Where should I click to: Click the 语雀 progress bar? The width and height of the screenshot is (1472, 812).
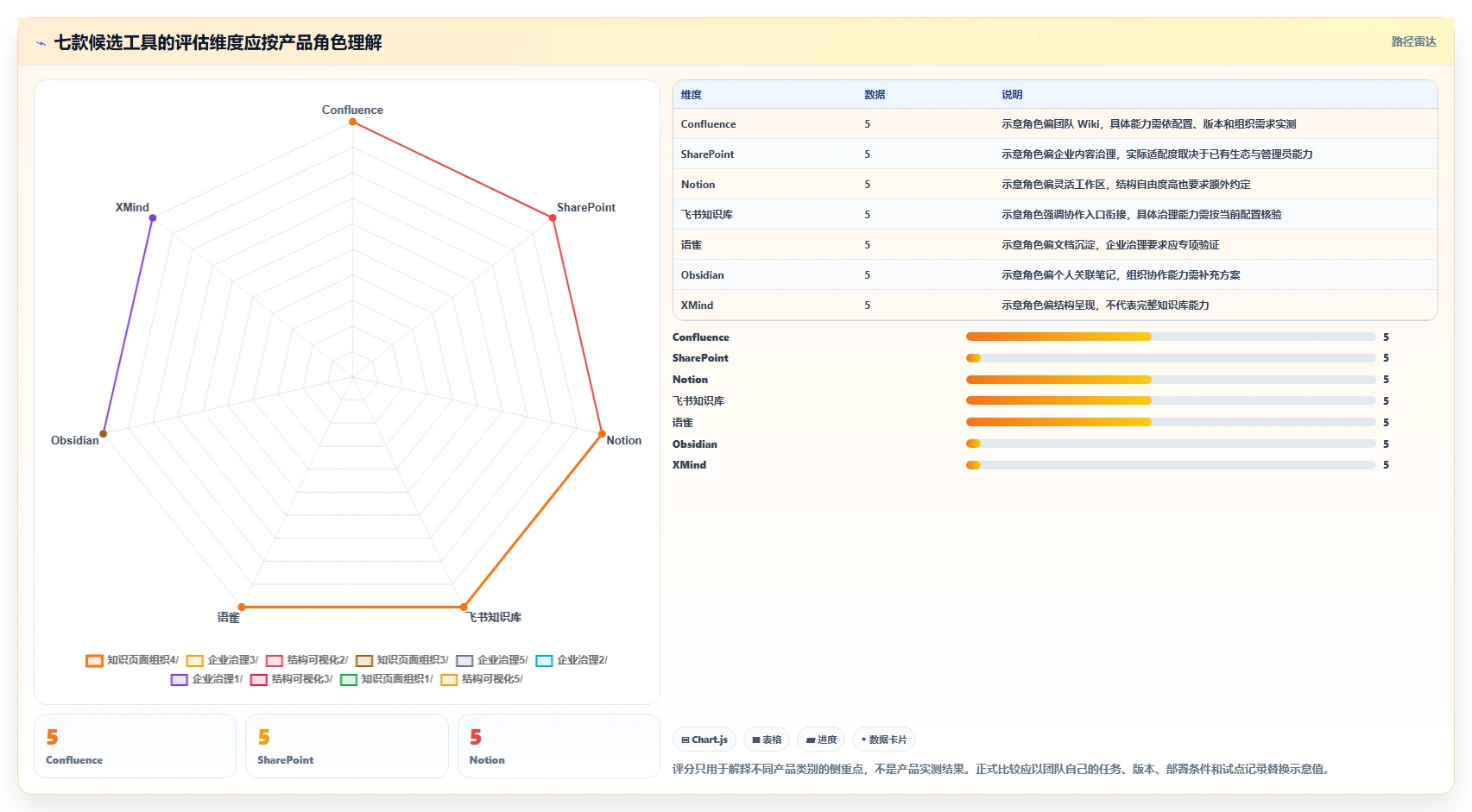click(x=1171, y=422)
